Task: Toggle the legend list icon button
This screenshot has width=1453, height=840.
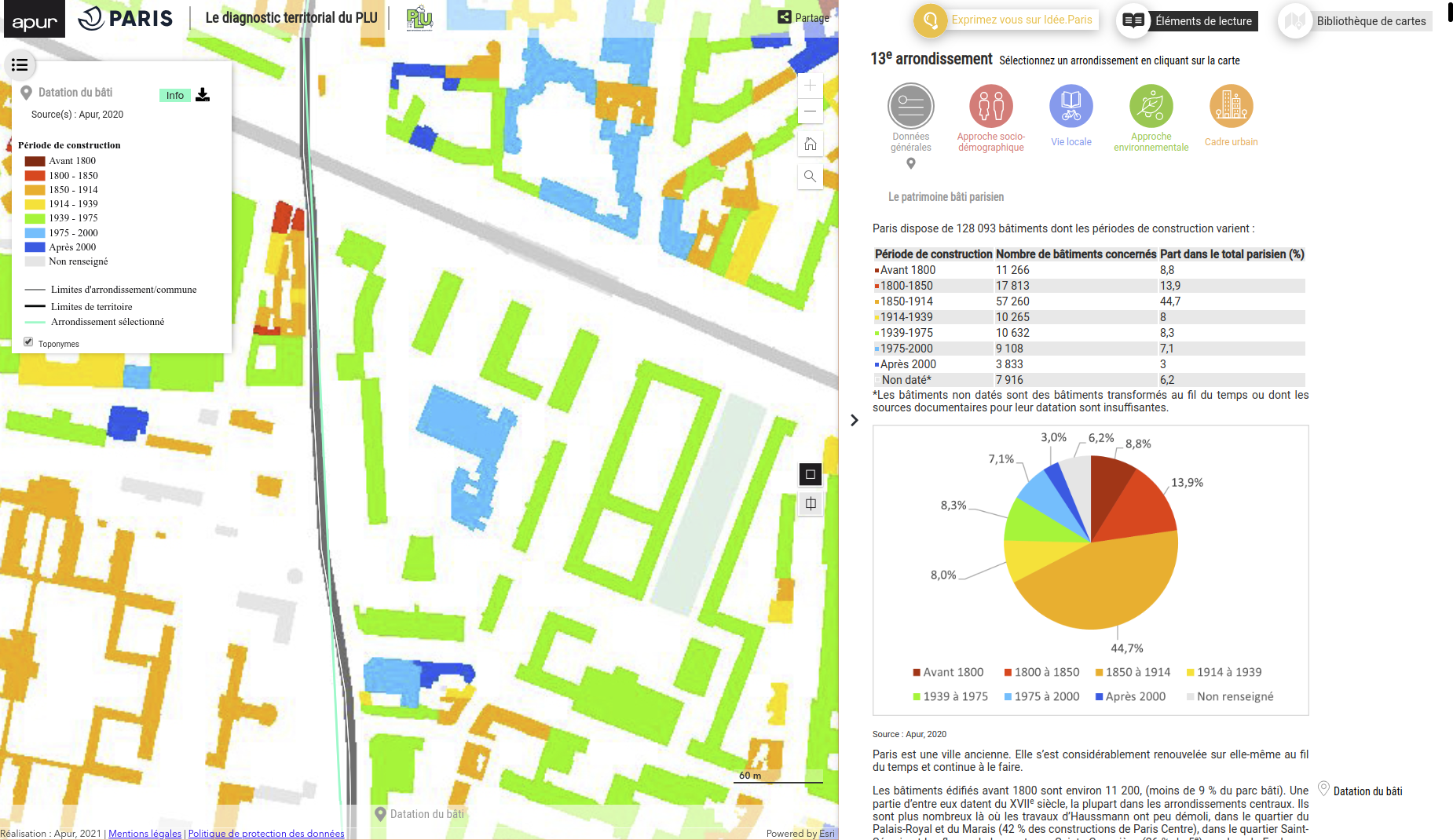Action: 20,65
